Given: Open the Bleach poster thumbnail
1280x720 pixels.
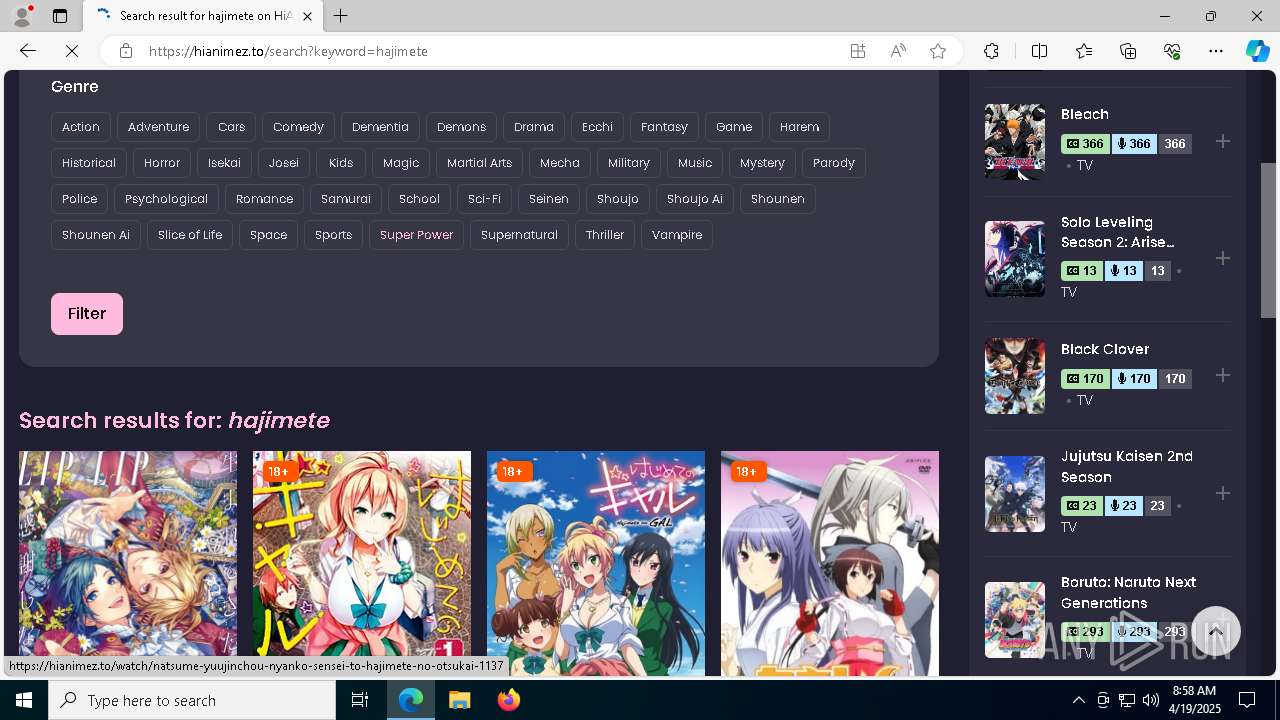Looking at the screenshot, I should pos(1015,142).
